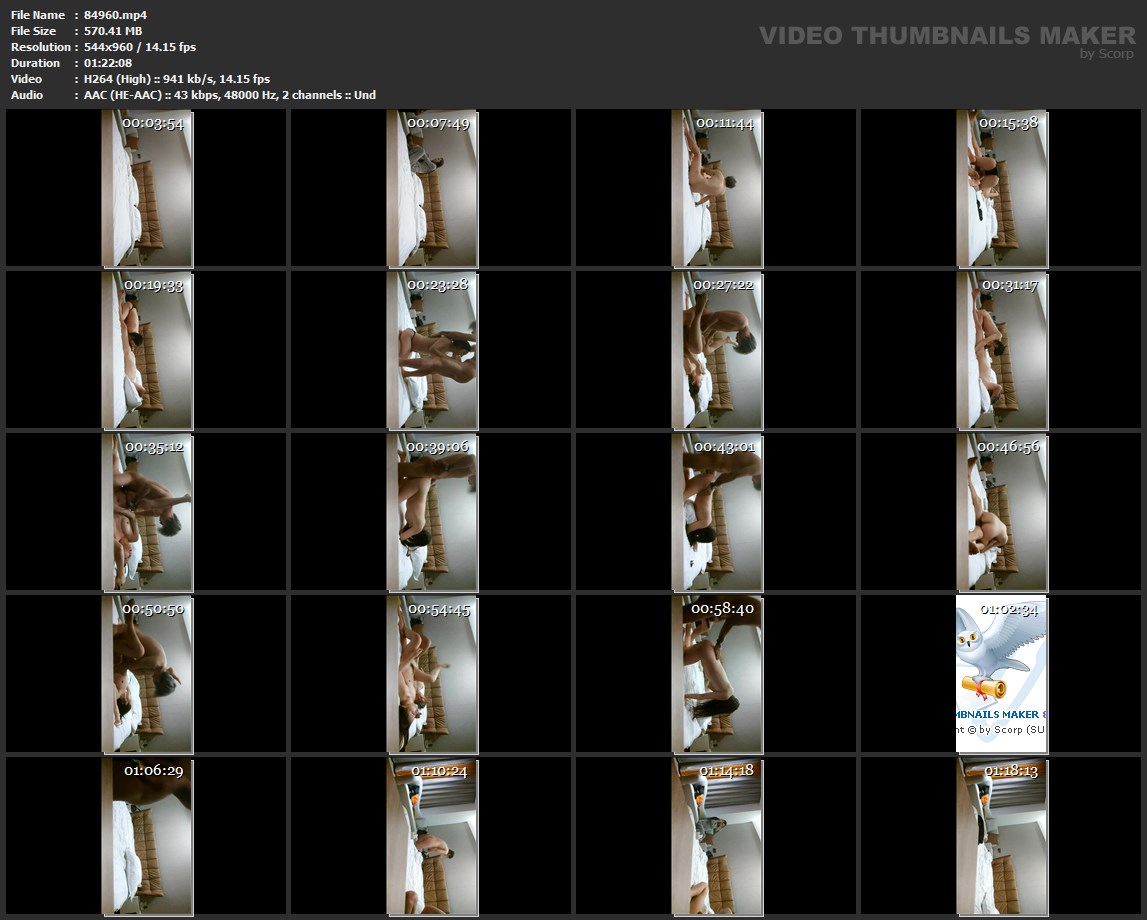Select the frame at 00:07:49
This screenshot has width=1147, height=920.
coord(432,190)
